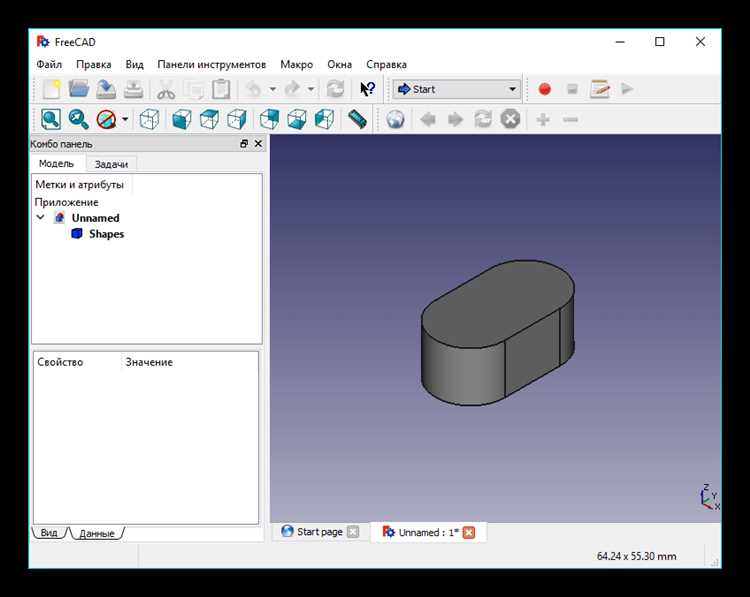Image resolution: width=750 pixels, height=597 pixels.
Task: Switch to axonometric view cube icon
Action: (149, 120)
